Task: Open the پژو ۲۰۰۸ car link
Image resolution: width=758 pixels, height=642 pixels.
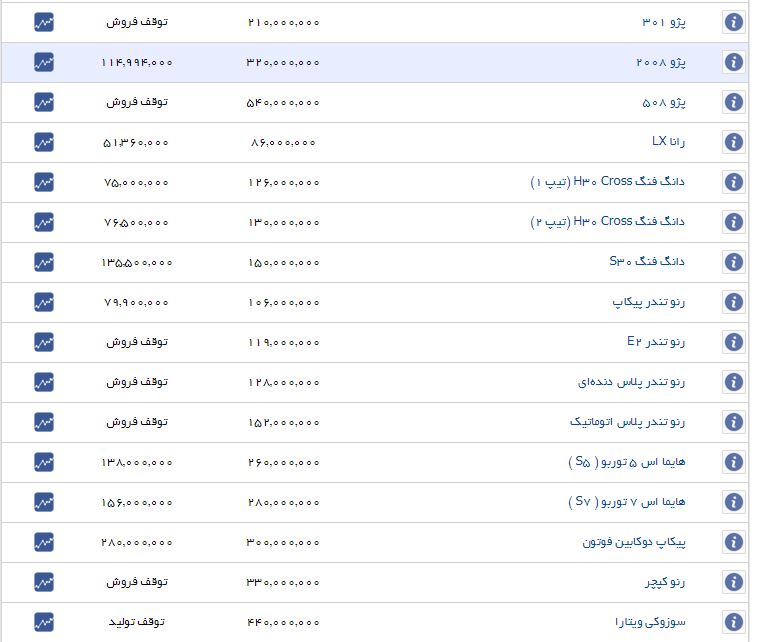Action: pos(661,62)
